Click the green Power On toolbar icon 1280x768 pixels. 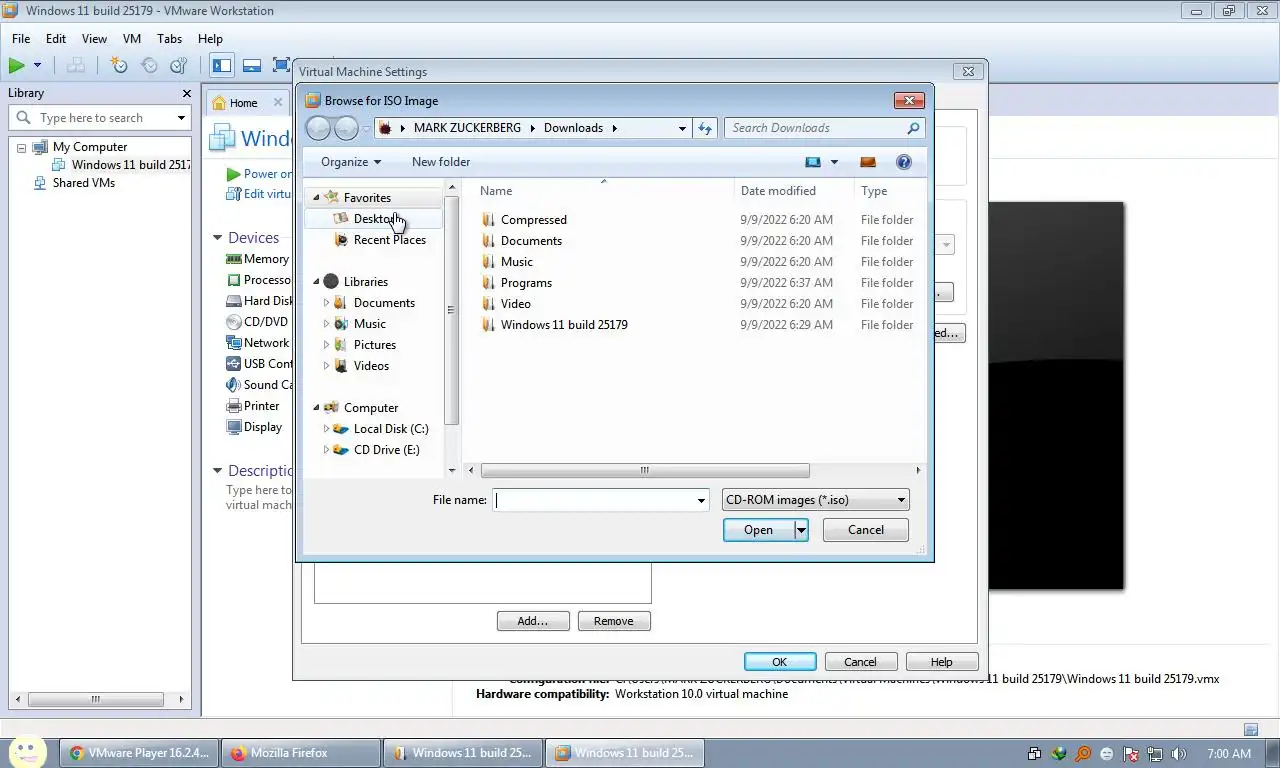pos(17,65)
